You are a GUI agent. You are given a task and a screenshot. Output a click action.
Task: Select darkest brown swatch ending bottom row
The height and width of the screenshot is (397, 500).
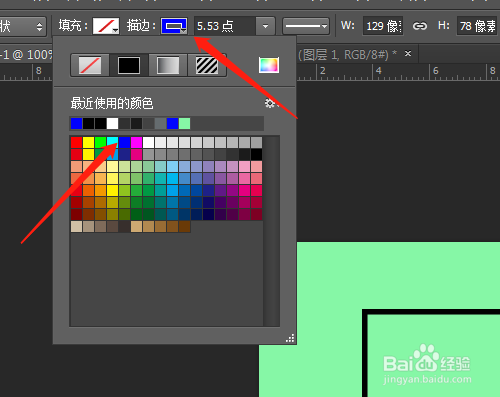point(184,227)
